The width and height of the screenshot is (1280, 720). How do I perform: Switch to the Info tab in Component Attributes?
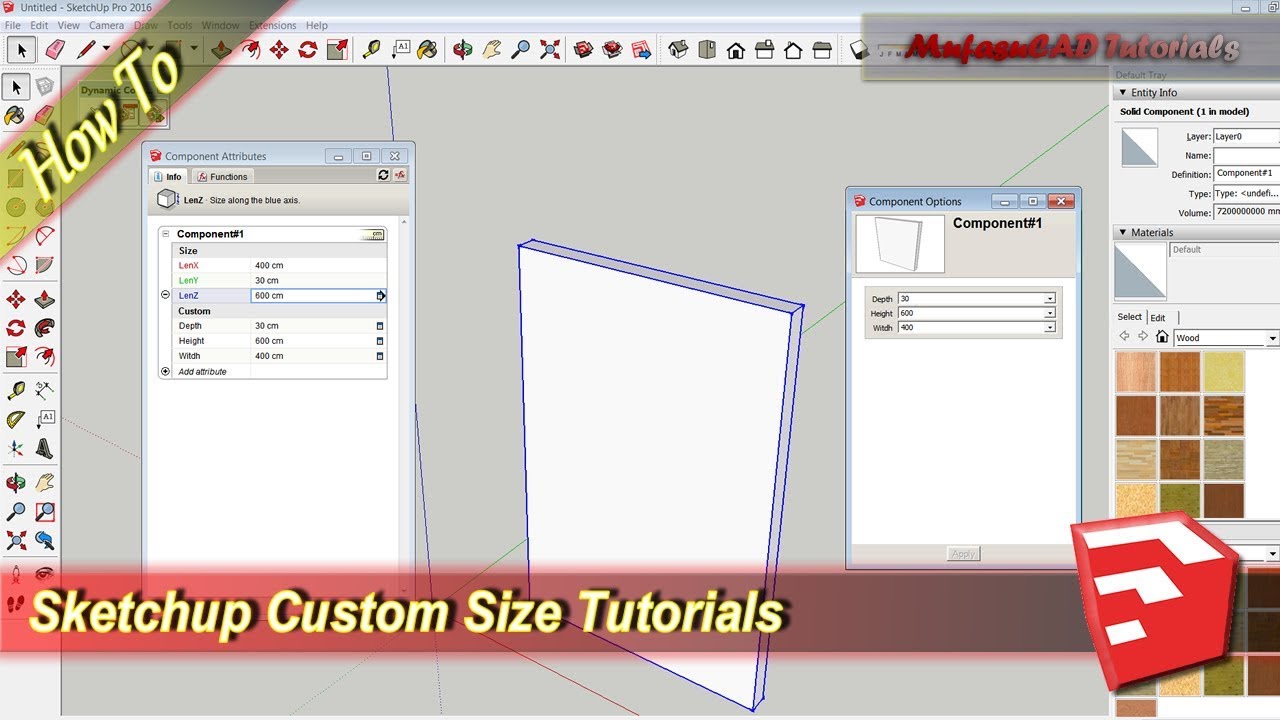click(167, 176)
